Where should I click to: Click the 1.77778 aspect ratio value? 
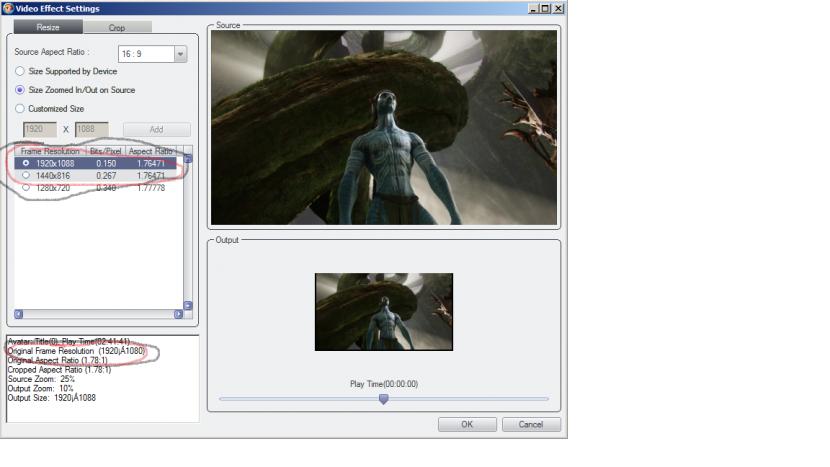[151, 187]
